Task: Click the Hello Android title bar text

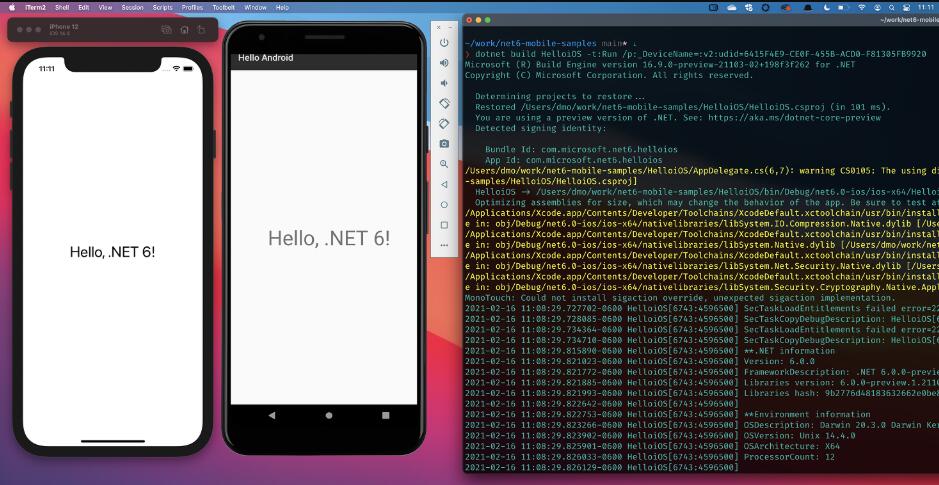Action: (x=266, y=58)
